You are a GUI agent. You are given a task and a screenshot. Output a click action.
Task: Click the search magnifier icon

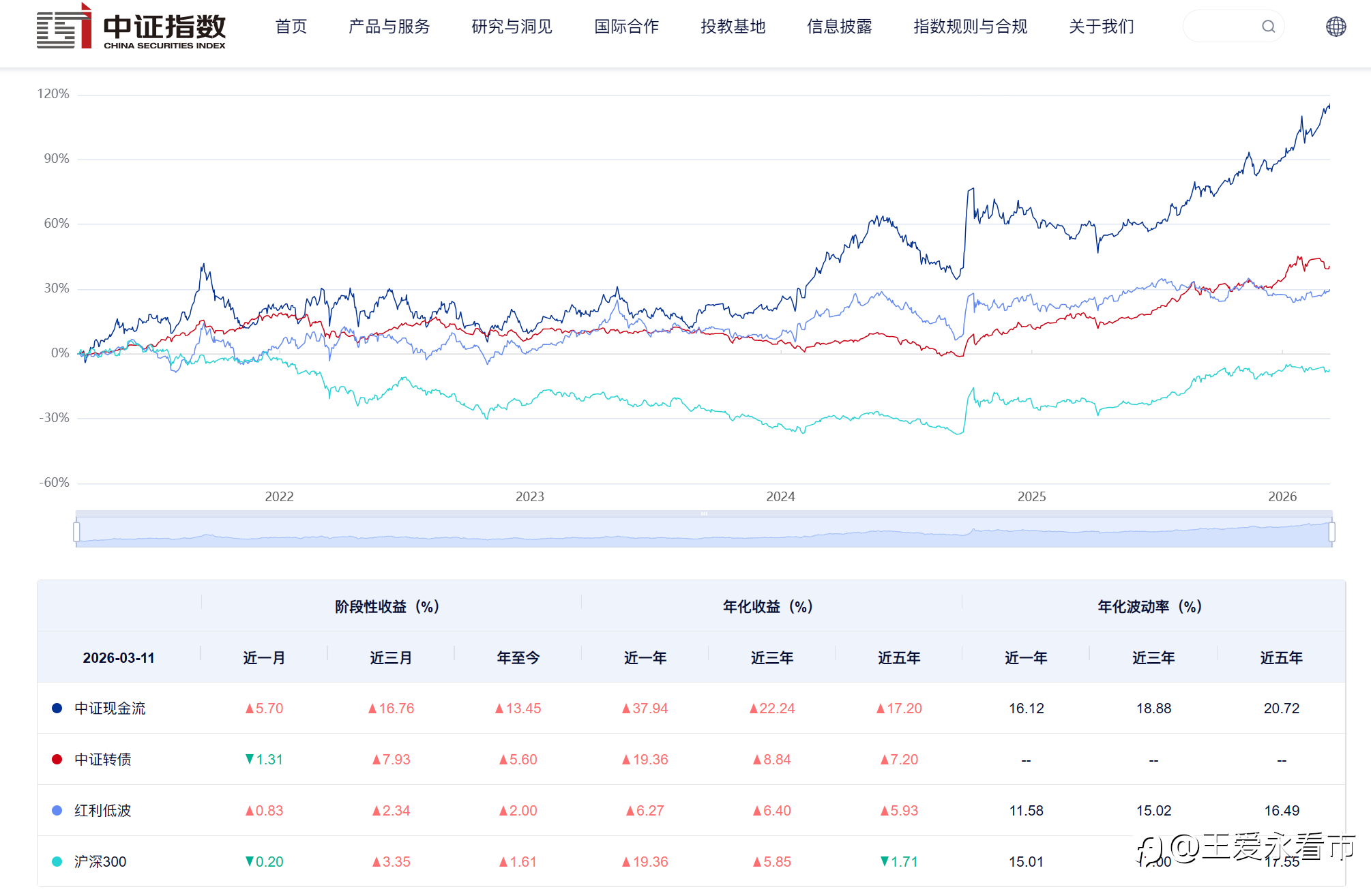1268,27
